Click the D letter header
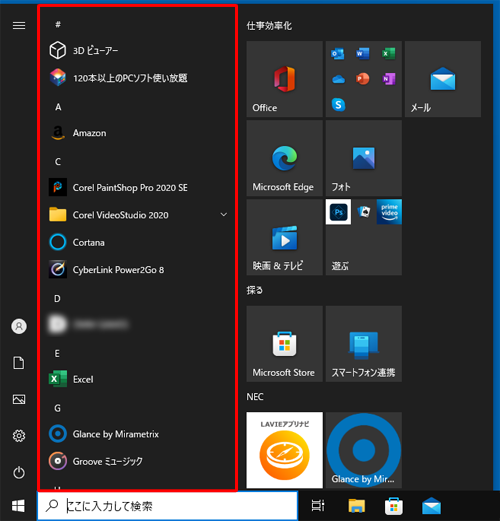 (x=57, y=298)
